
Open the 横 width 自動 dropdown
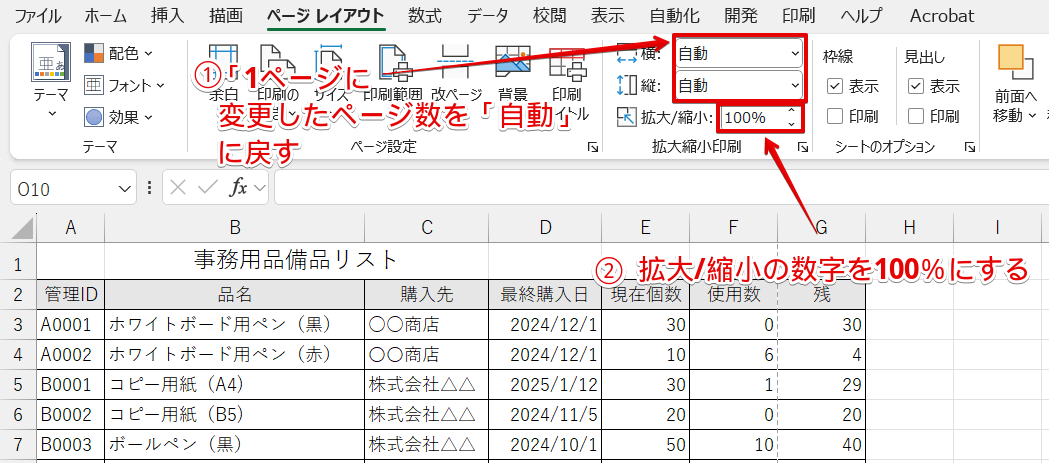click(739, 53)
